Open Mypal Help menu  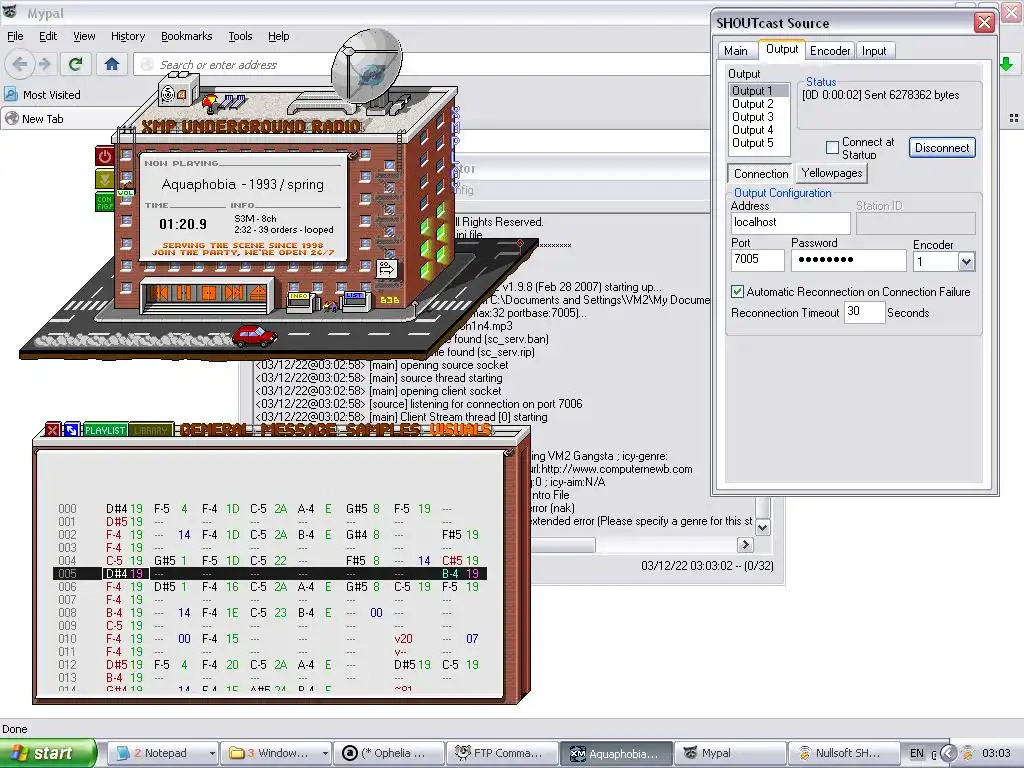coord(279,36)
